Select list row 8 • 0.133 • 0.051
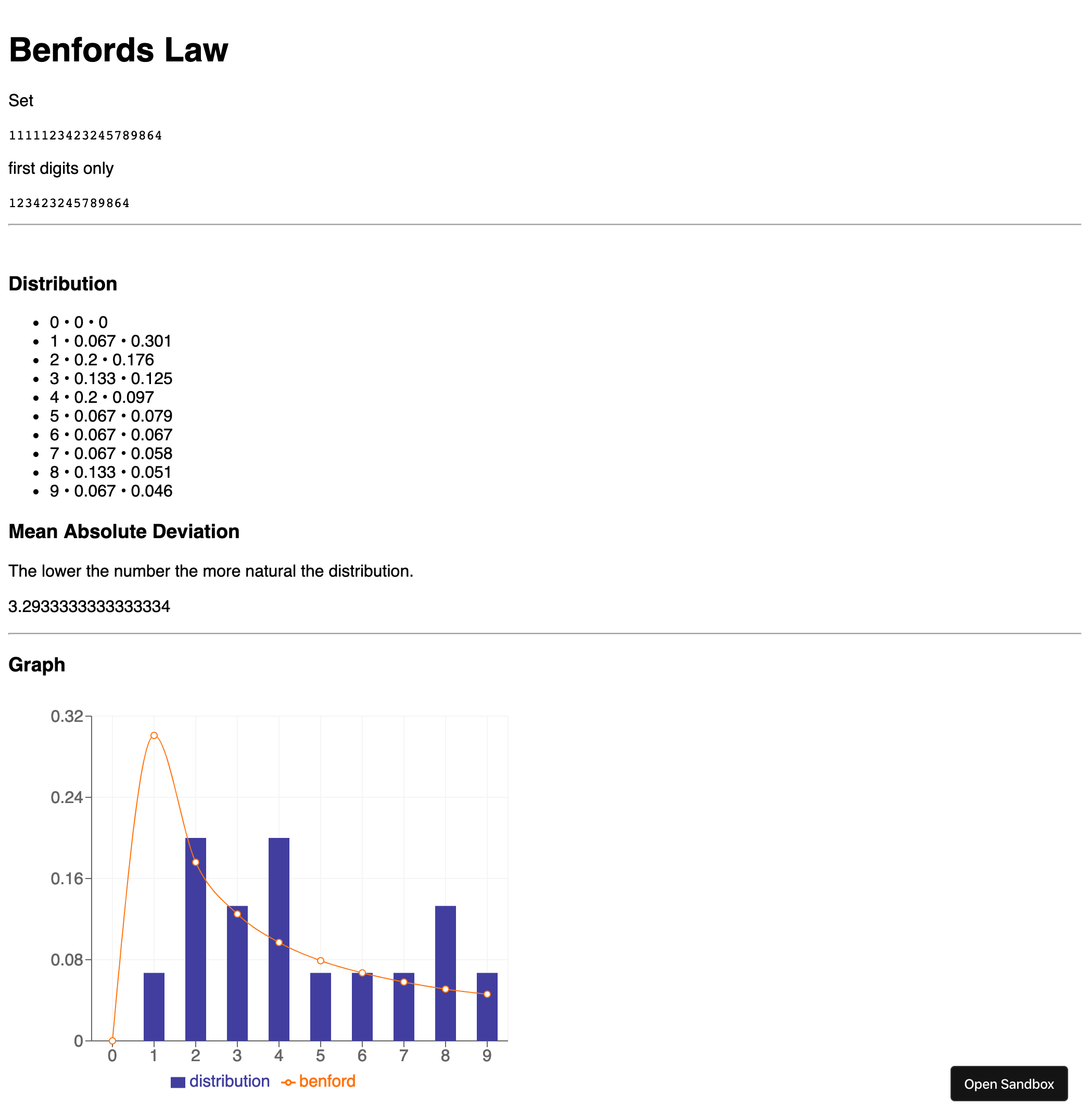 pyautogui.click(x=111, y=472)
